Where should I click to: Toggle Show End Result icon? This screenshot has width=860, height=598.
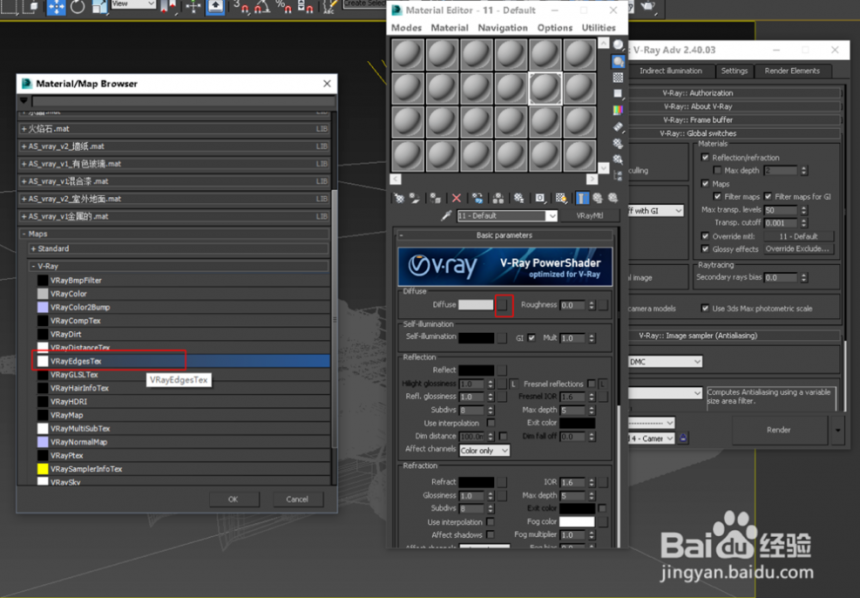pos(582,198)
